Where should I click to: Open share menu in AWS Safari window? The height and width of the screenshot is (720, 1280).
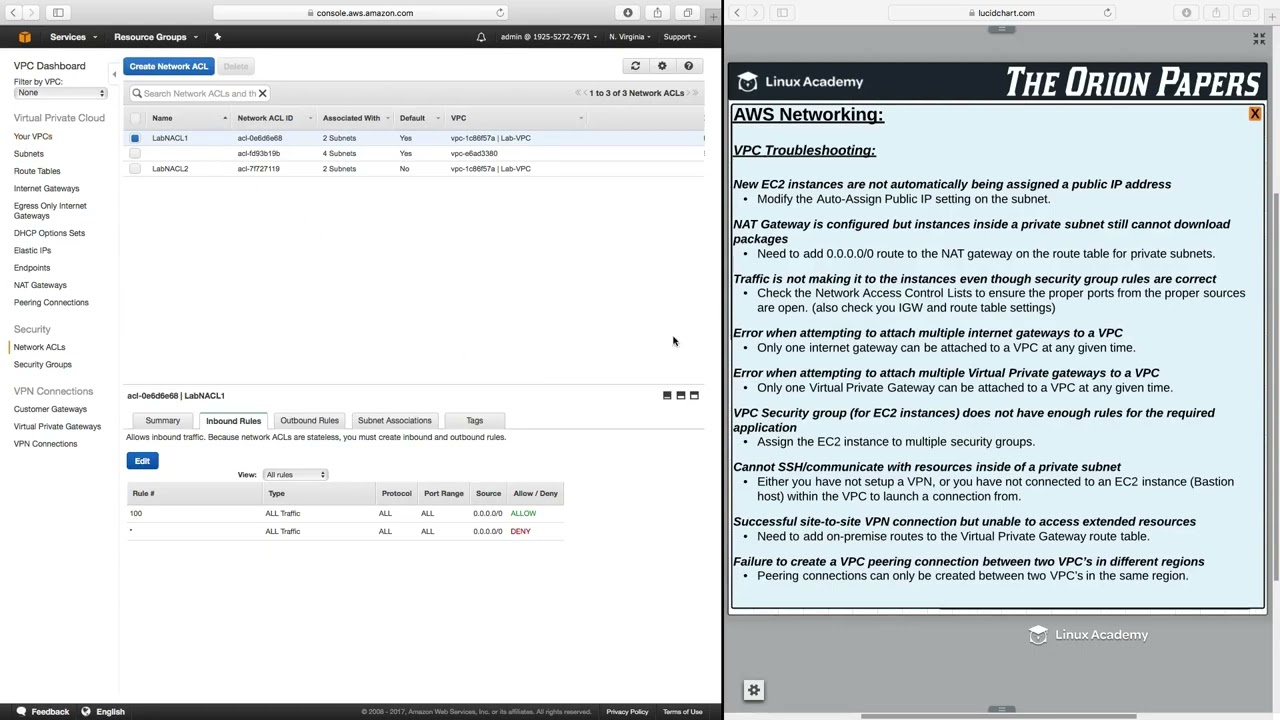(657, 13)
